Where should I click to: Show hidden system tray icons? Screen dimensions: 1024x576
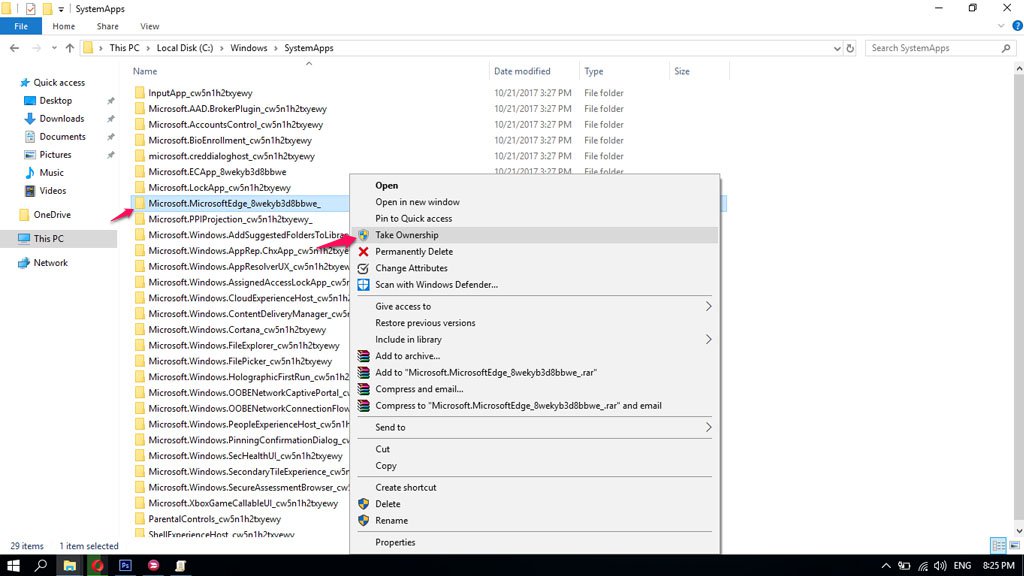(x=886, y=566)
